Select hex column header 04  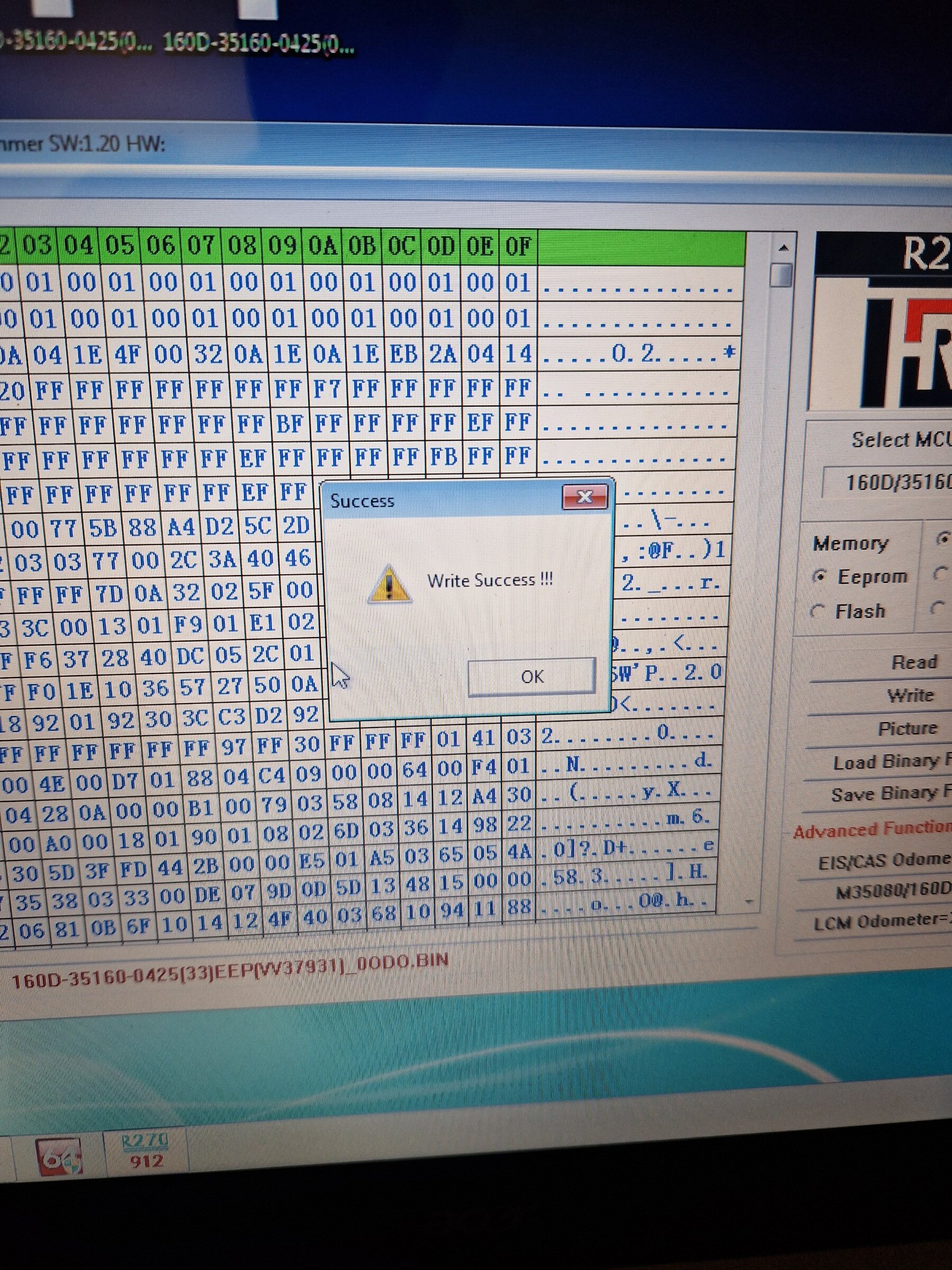[x=79, y=246]
